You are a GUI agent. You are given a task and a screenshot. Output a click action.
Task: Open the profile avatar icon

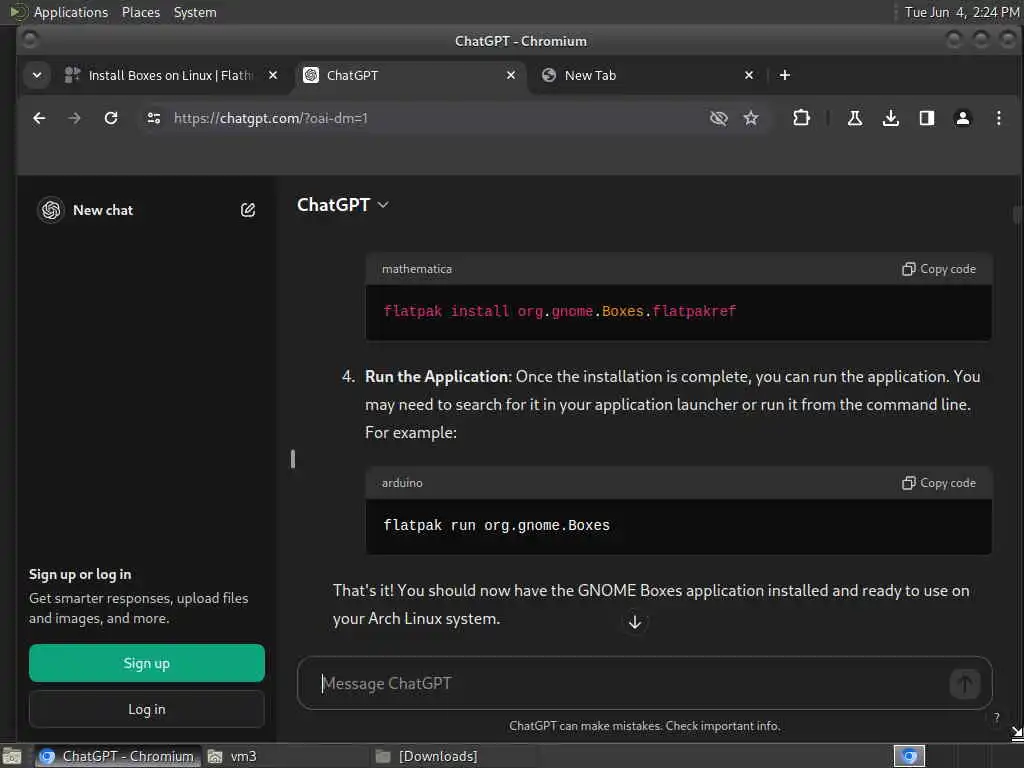(x=963, y=118)
